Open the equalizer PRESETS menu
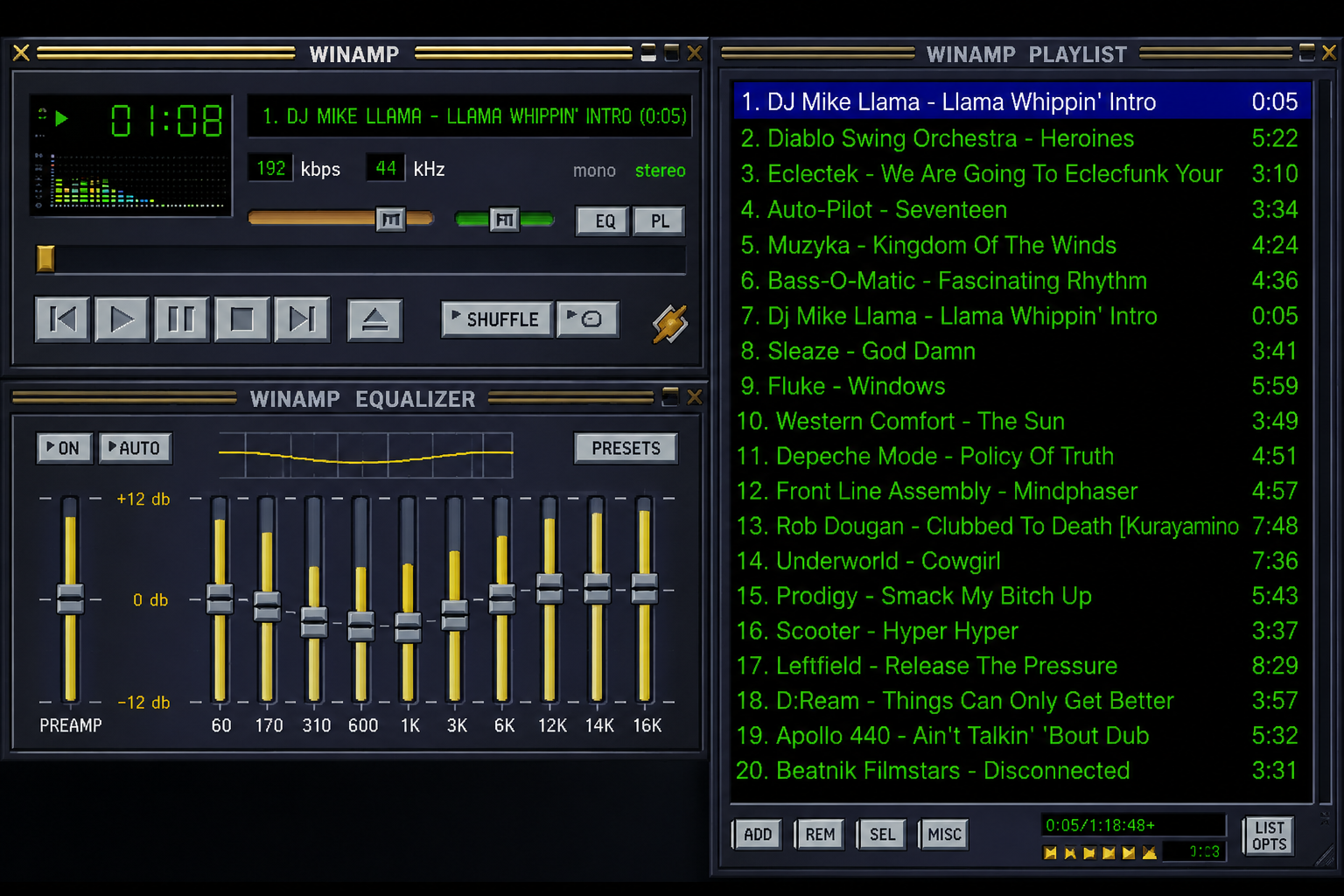The height and width of the screenshot is (896, 1344). coord(626,448)
